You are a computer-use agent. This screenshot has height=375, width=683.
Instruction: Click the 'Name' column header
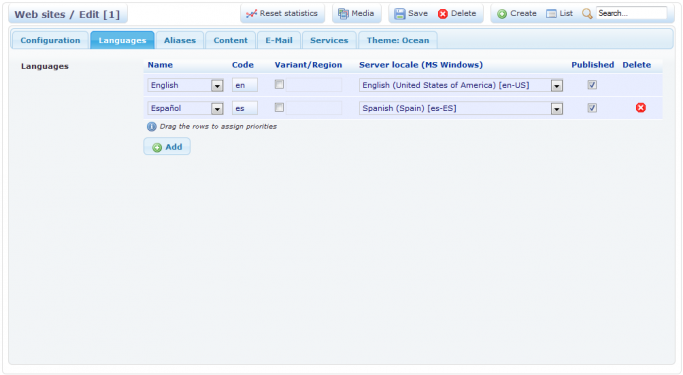coord(160,65)
